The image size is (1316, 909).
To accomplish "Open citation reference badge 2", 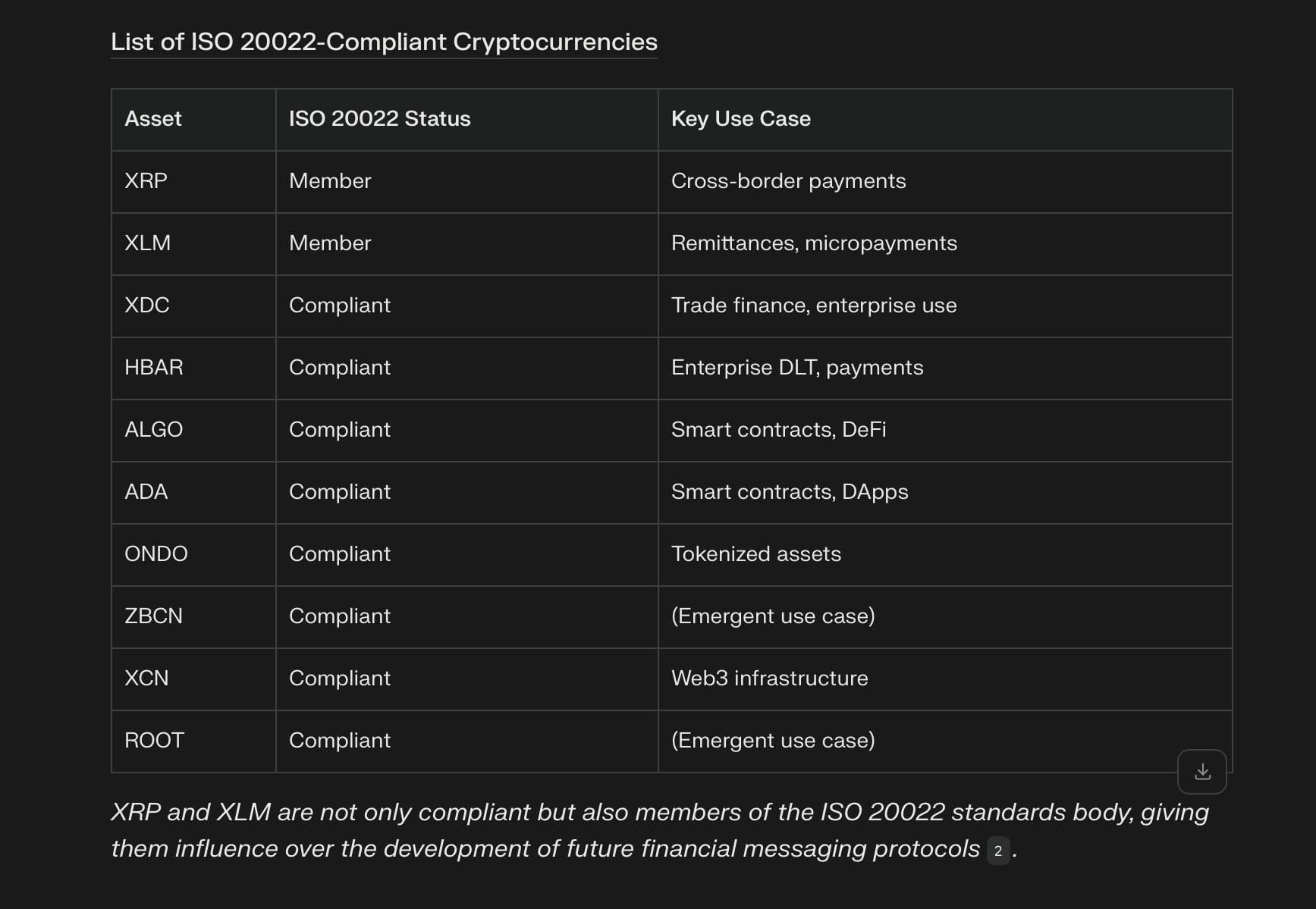I will pyautogui.click(x=997, y=851).
